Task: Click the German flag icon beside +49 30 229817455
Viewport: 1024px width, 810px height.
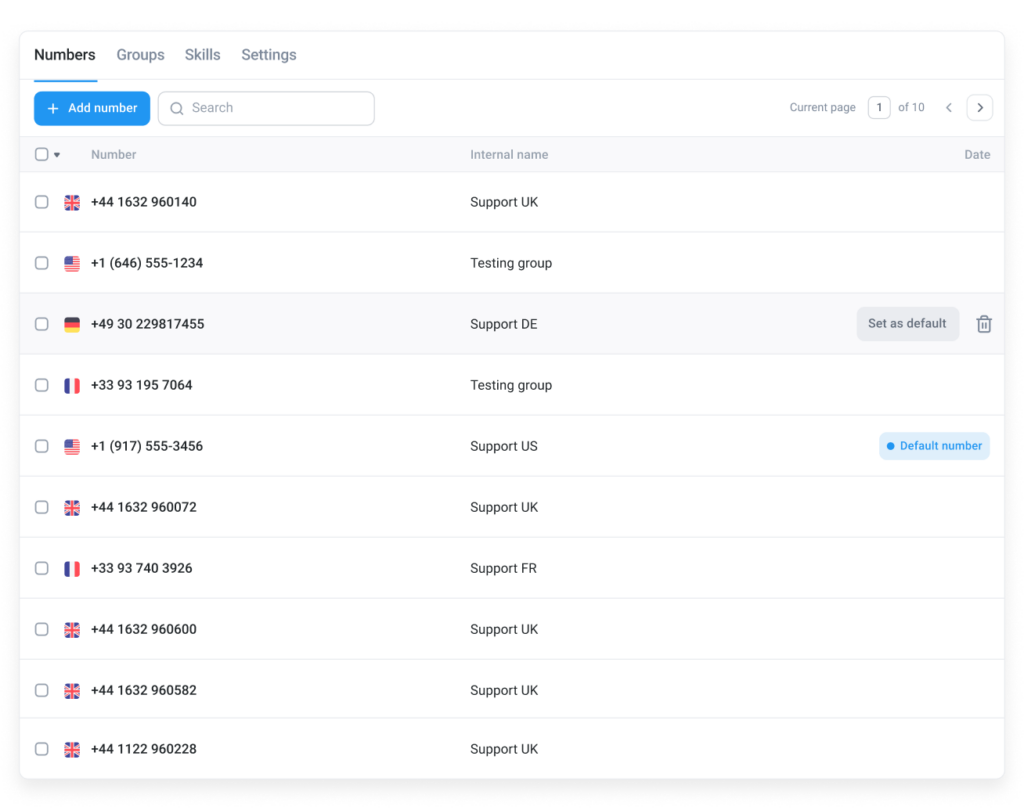Action: click(72, 325)
